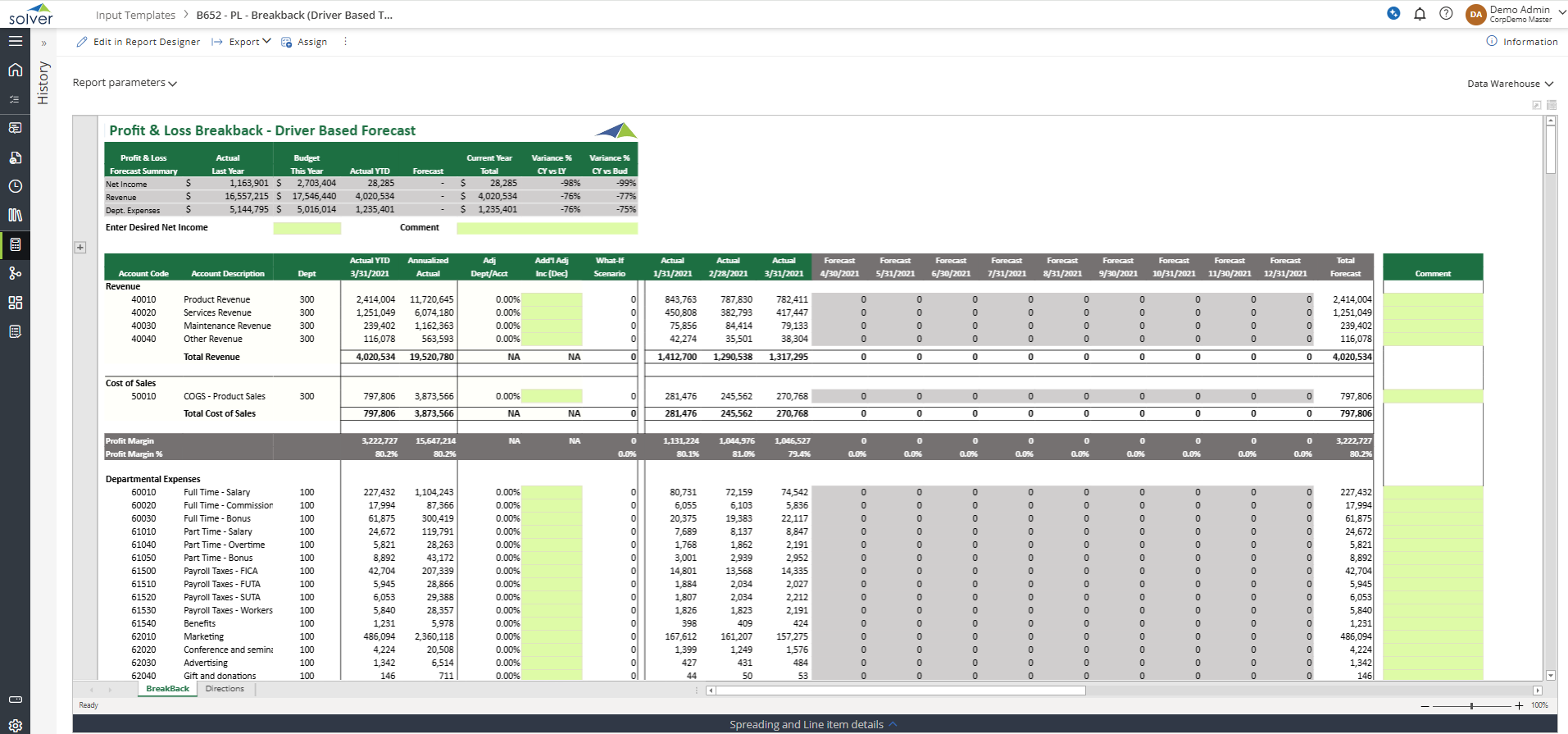Open the settings gear in the sidebar
Screen dimensions: 1568x734
pos(15,725)
